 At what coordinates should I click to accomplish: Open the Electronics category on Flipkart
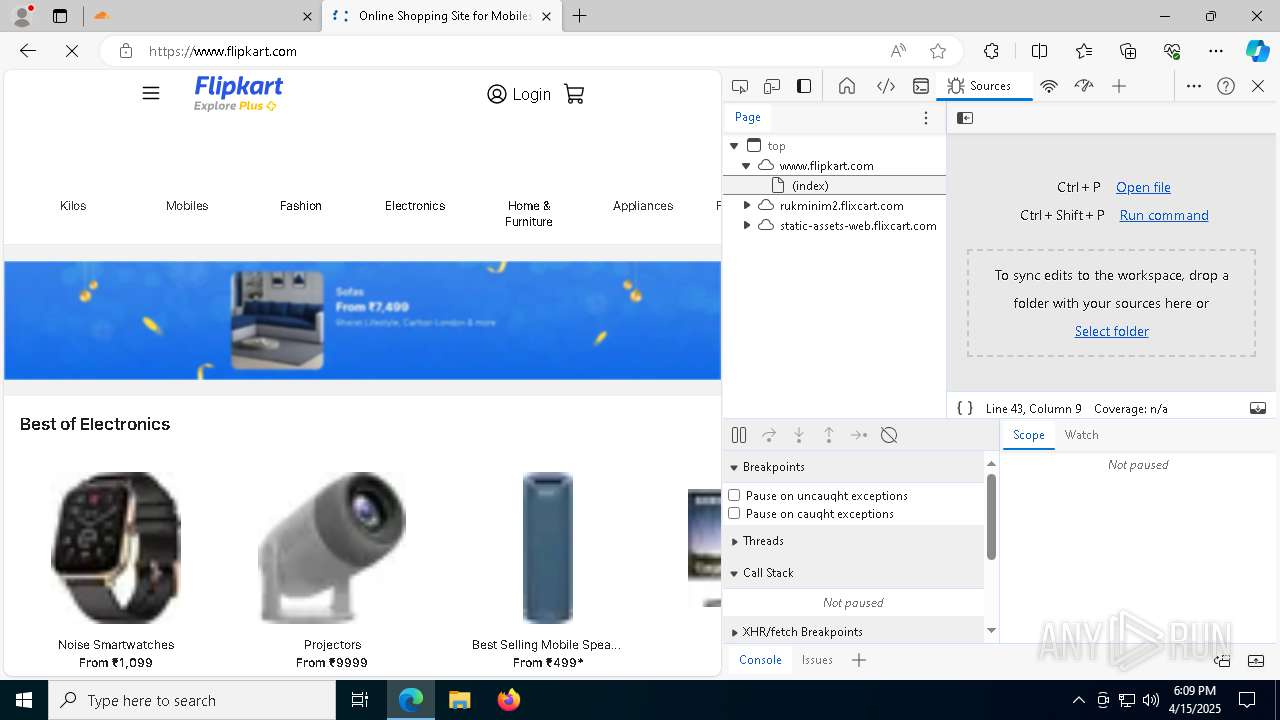click(415, 206)
